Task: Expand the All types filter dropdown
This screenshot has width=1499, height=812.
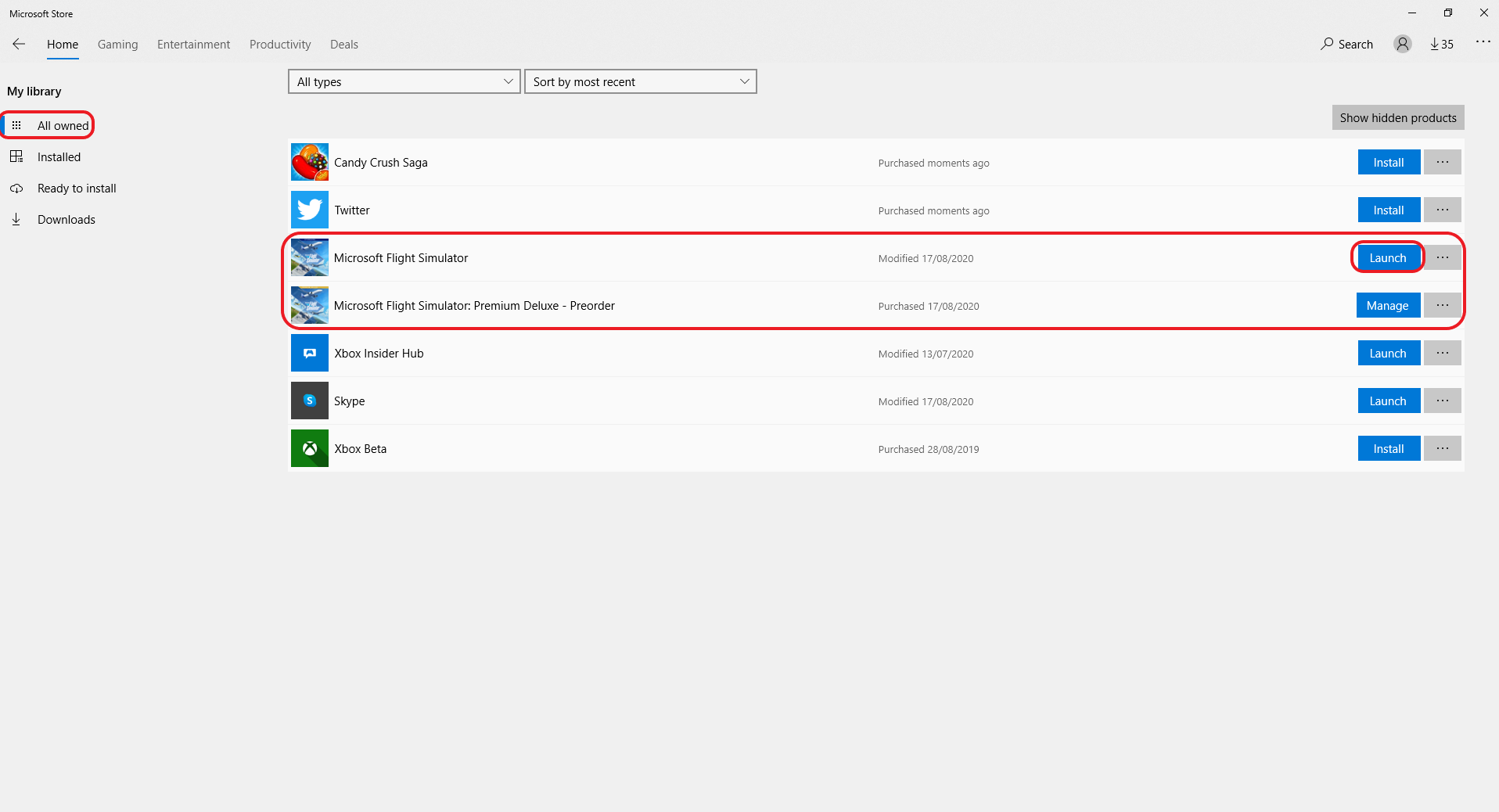Action: [x=404, y=82]
